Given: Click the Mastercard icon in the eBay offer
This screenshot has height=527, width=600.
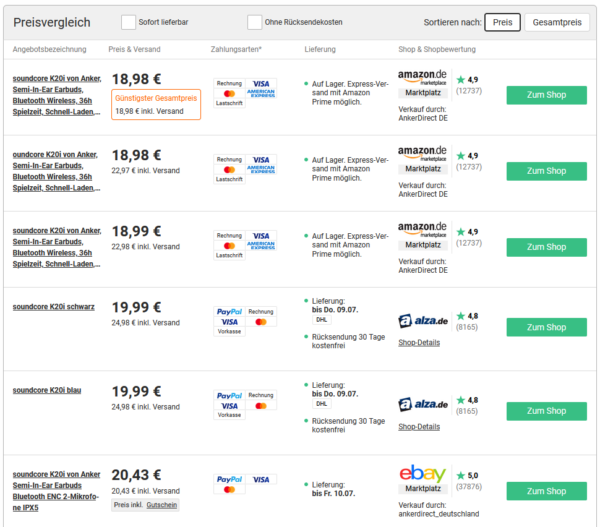Looking at the screenshot, I should [229, 489].
